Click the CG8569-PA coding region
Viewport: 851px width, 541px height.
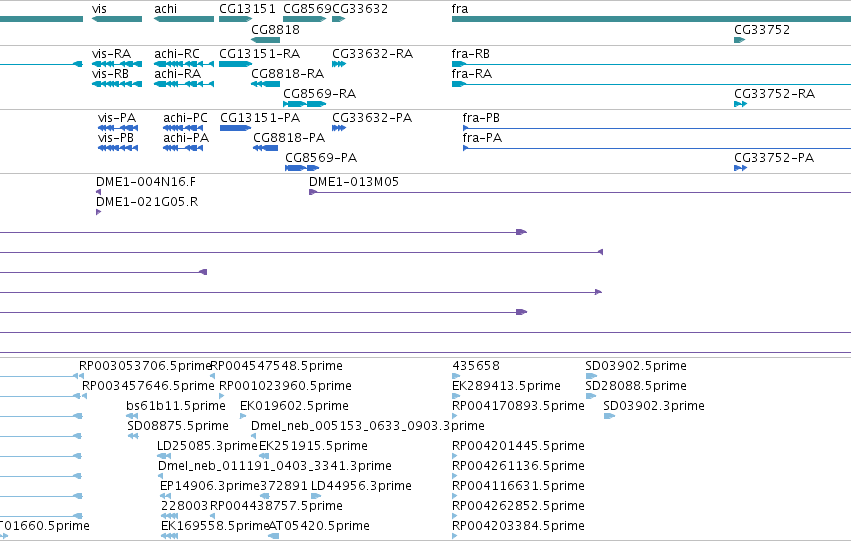[x=302, y=168]
